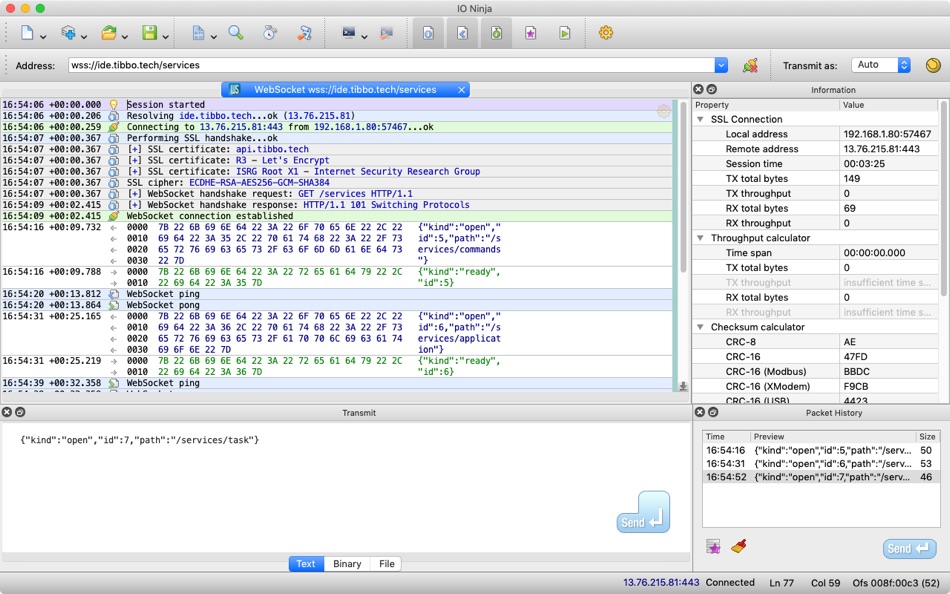Viewport: 950px width, 594px height.
Task: Collapse the SSL Connection section
Action: 700,119
